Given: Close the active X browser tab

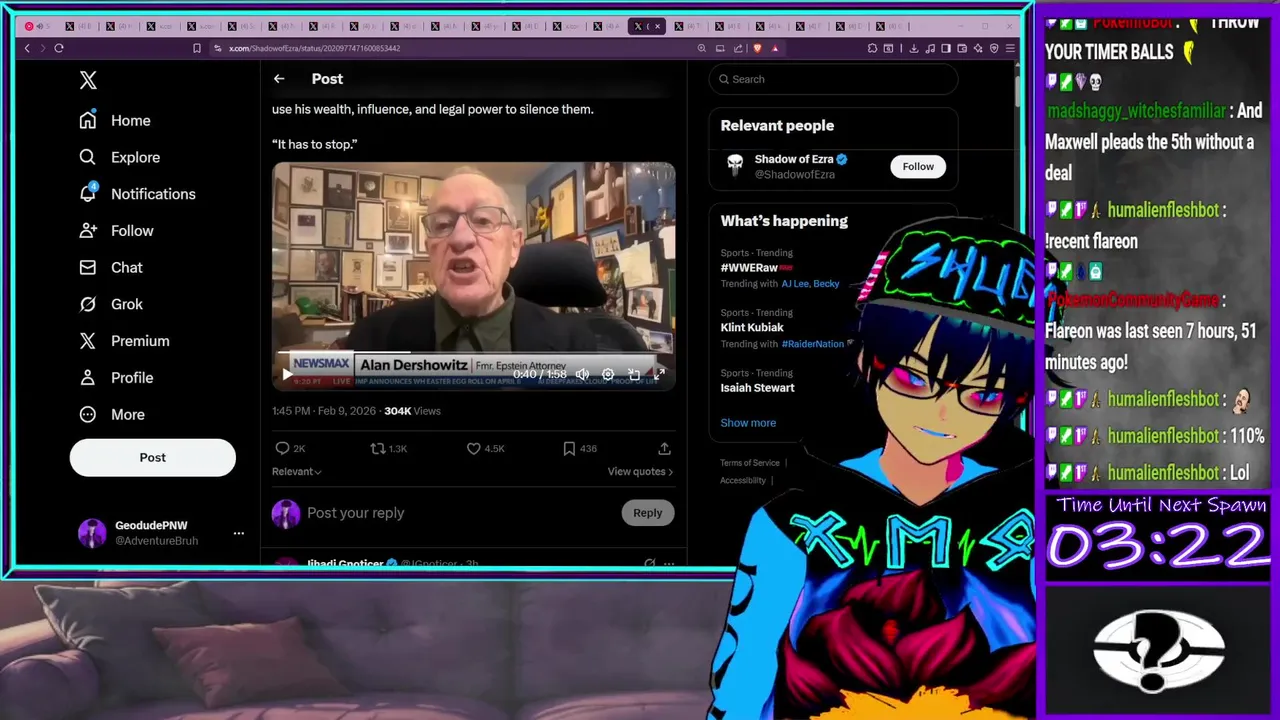Looking at the screenshot, I should (x=657, y=26).
